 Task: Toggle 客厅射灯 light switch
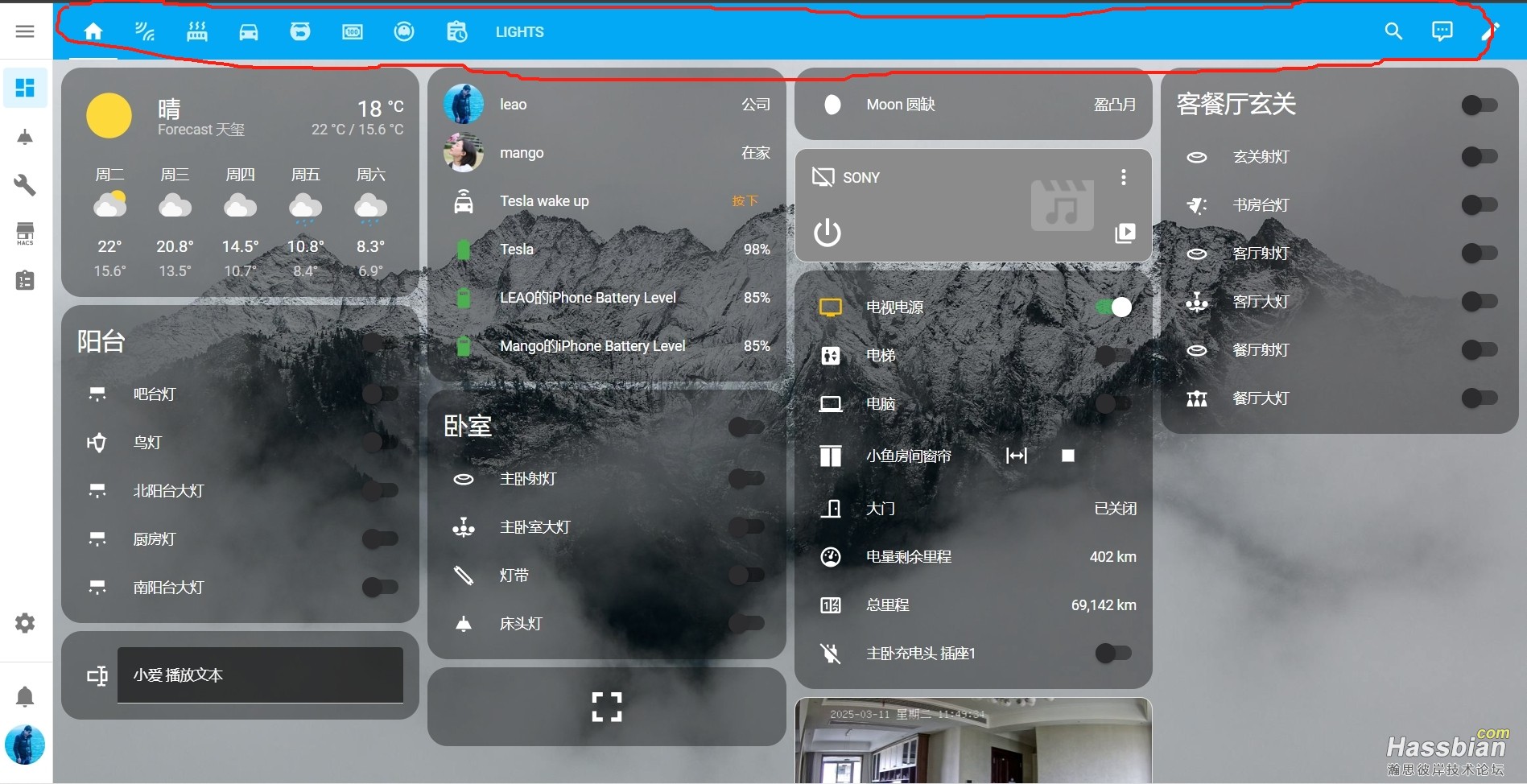(x=1480, y=253)
